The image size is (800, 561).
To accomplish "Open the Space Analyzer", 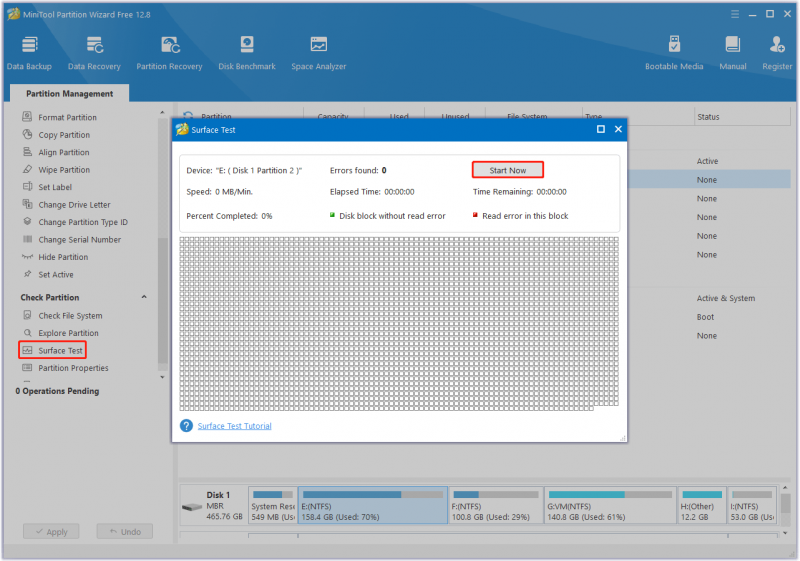I will 319,53.
